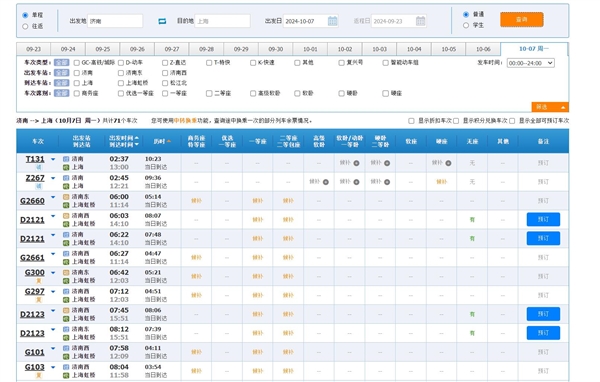600x382 pixels.
Task: Check the D-动车 train type box
Action: tap(121, 62)
